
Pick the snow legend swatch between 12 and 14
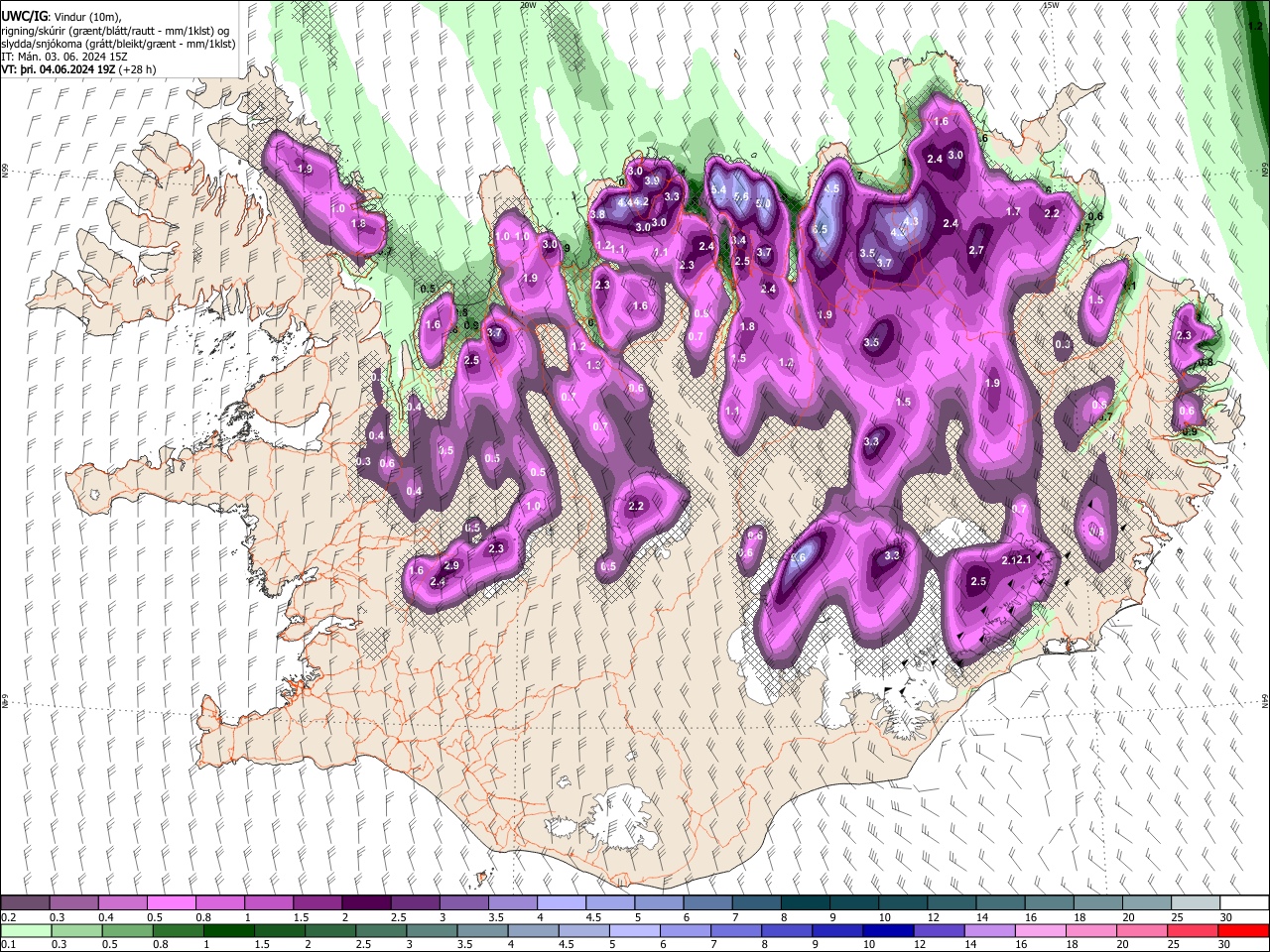tap(951, 903)
